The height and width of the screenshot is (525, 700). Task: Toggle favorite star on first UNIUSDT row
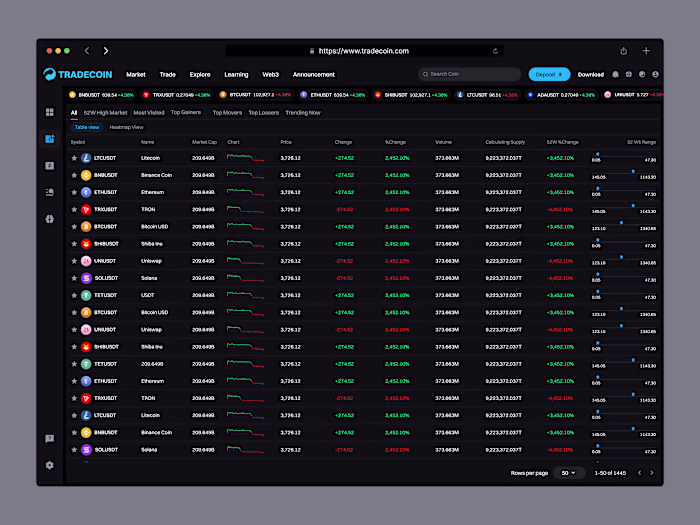74,261
